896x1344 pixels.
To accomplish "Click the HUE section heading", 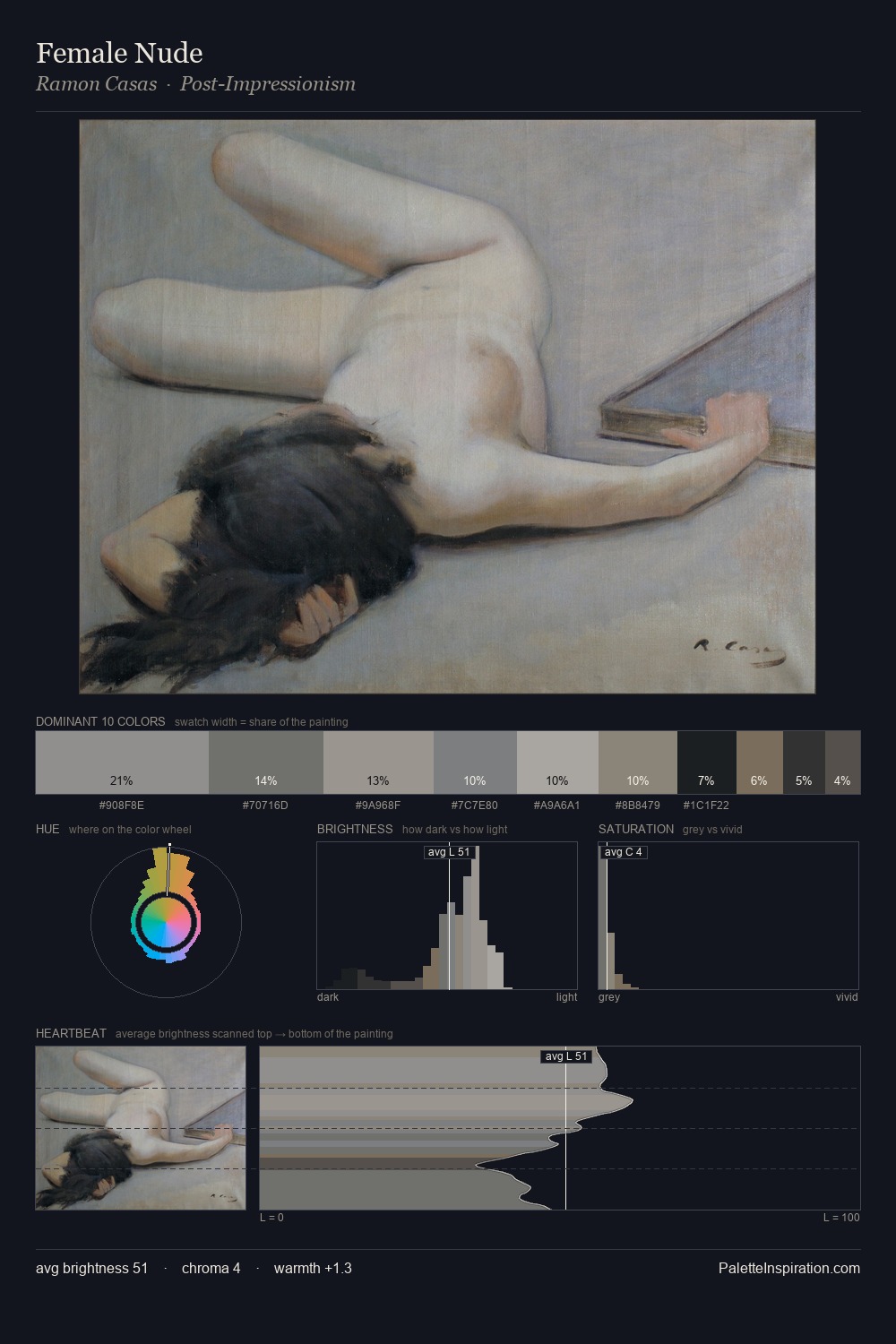I will point(47,829).
